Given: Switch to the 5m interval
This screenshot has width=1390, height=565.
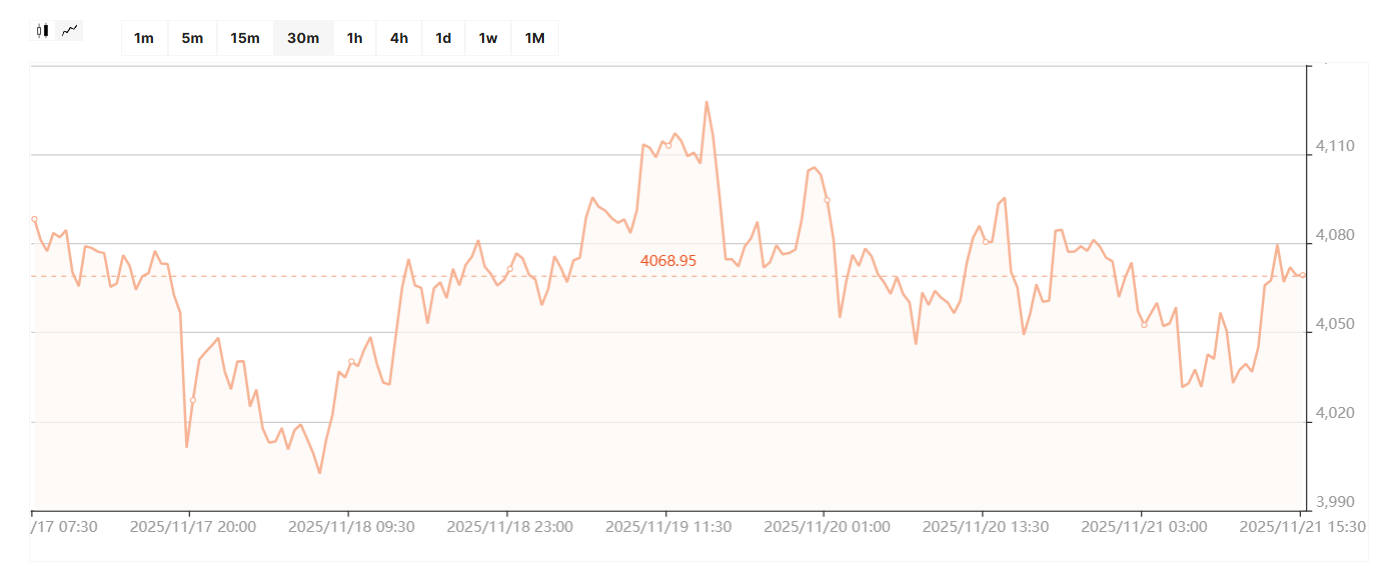Looking at the screenshot, I should (x=192, y=38).
